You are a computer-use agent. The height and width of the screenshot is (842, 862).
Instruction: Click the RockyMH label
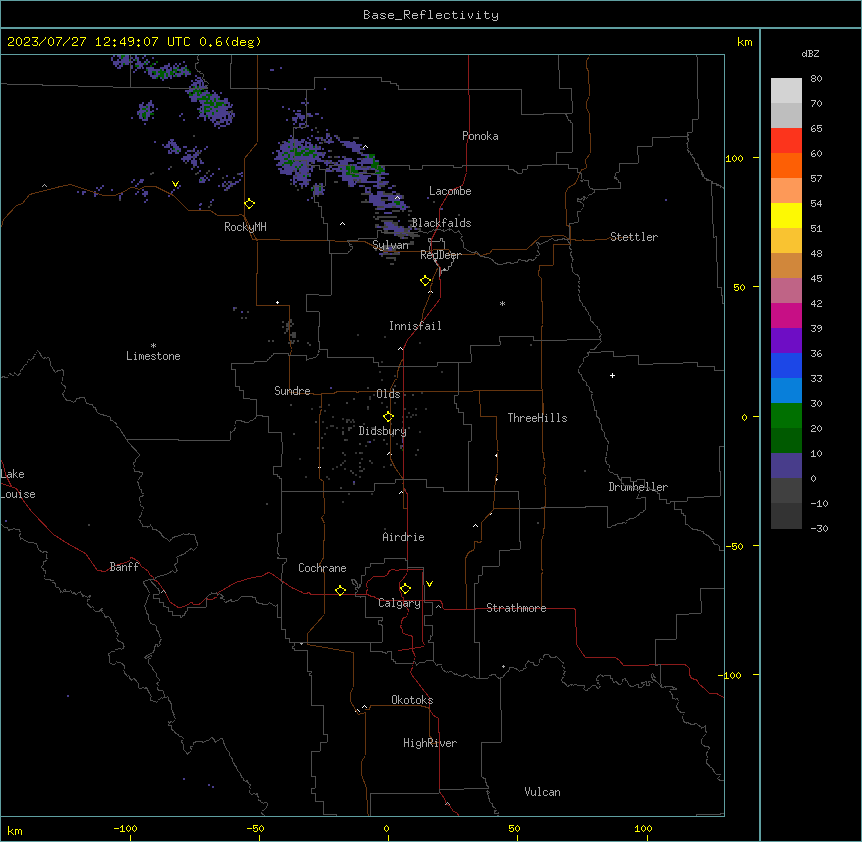(245, 227)
